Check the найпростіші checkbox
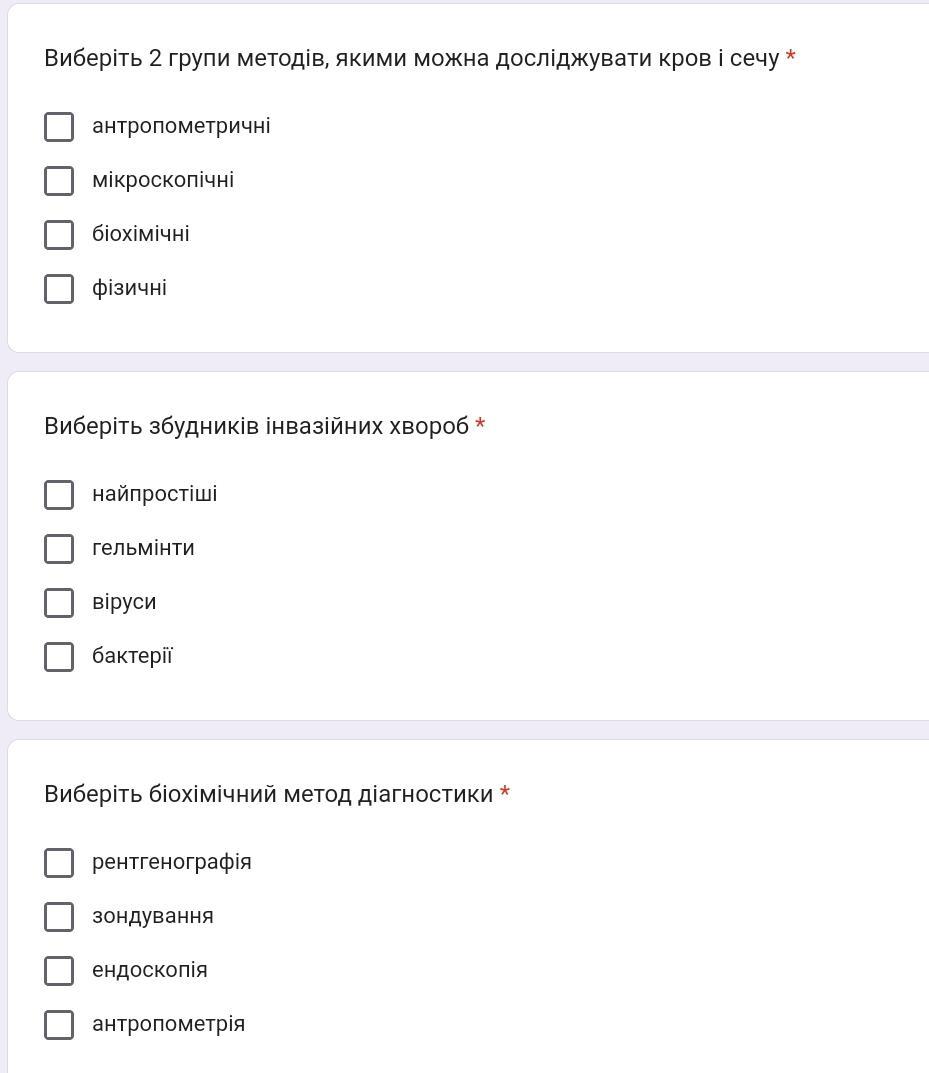The height and width of the screenshot is (1073, 929). tap(59, 495)
